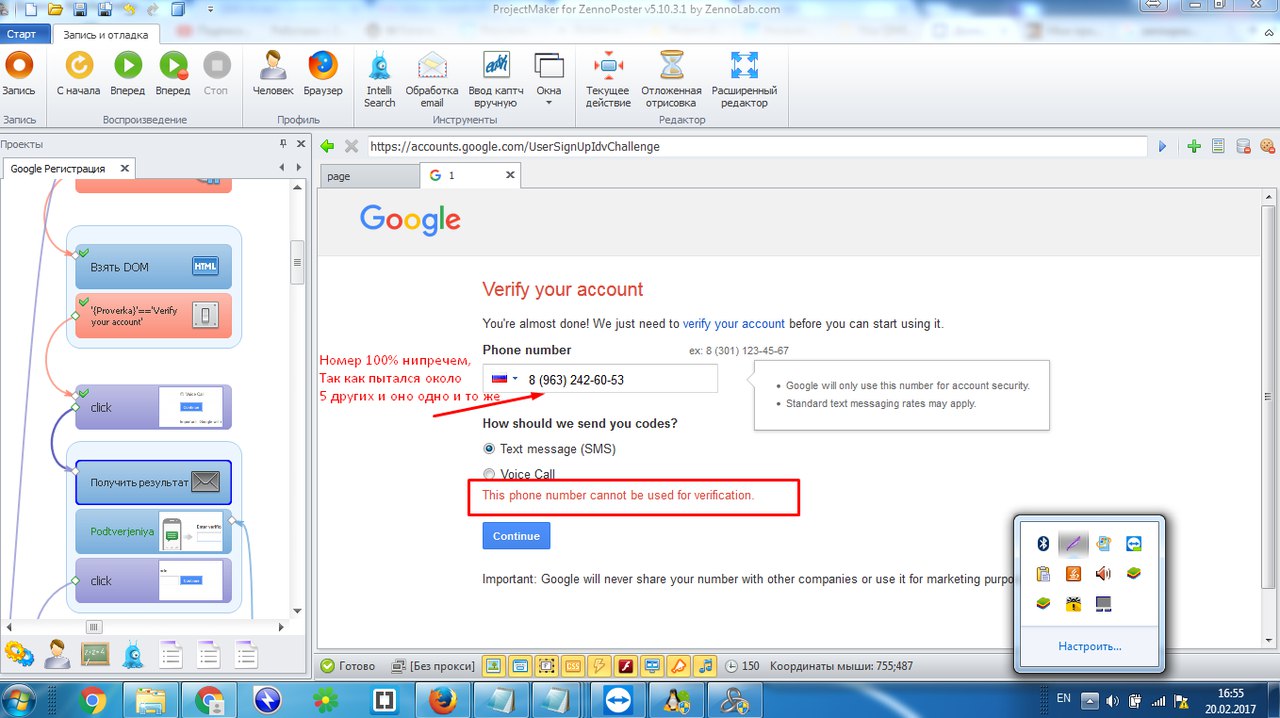This screenshot has width=1280, height=718.
Task: Click the blue go arrow next to address bar
Action: coord(1162,146)
